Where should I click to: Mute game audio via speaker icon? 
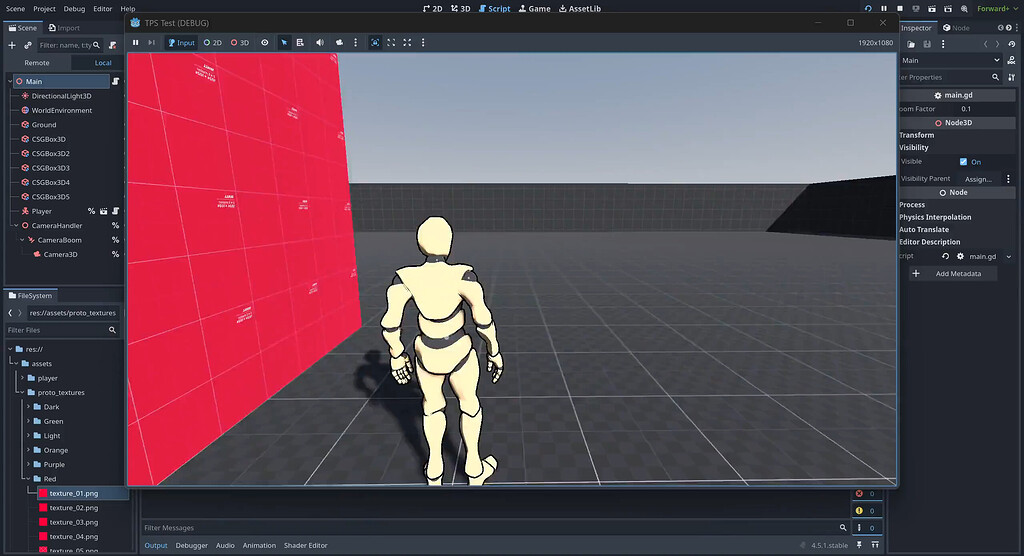[320, 42]
